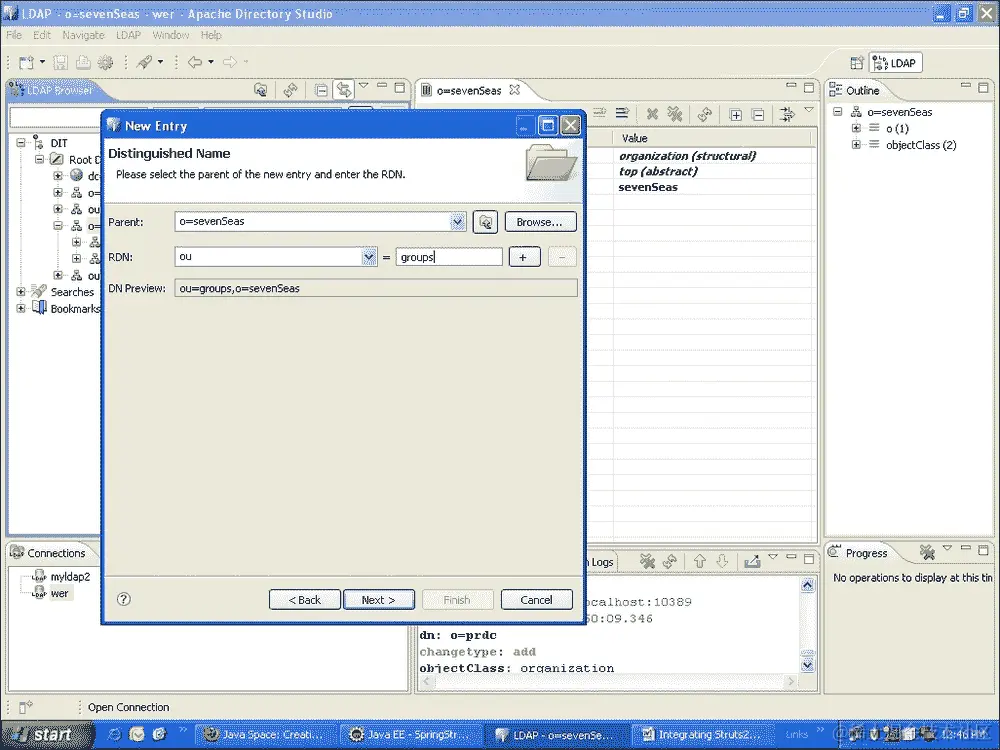Open the back navigation history dropdown arrow
The height and width of the screenshot is (750, 1000).
[211, 62]
